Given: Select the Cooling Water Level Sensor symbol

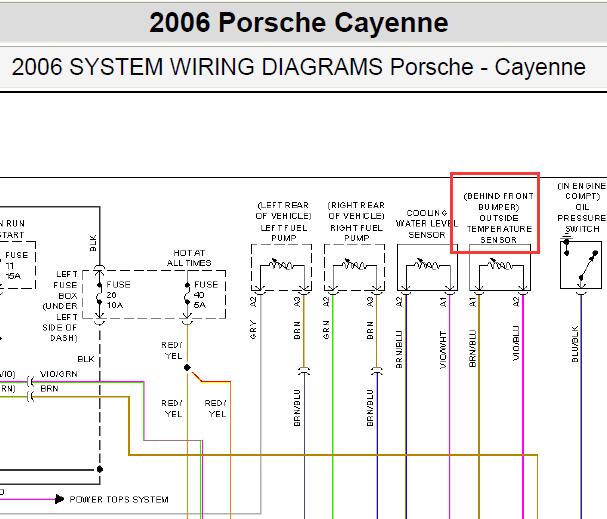Looking at the screenshot, I should click(x=427, y=267).
